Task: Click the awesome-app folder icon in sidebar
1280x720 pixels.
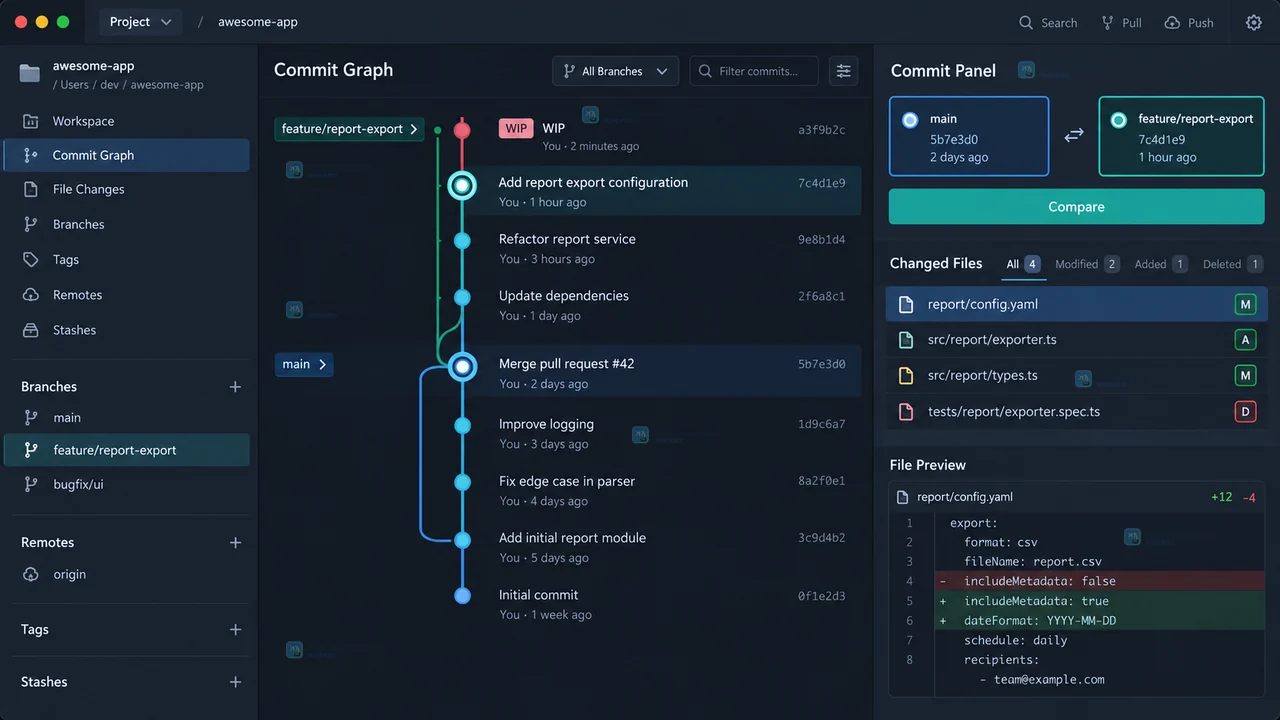Action: tap(30, 73)
